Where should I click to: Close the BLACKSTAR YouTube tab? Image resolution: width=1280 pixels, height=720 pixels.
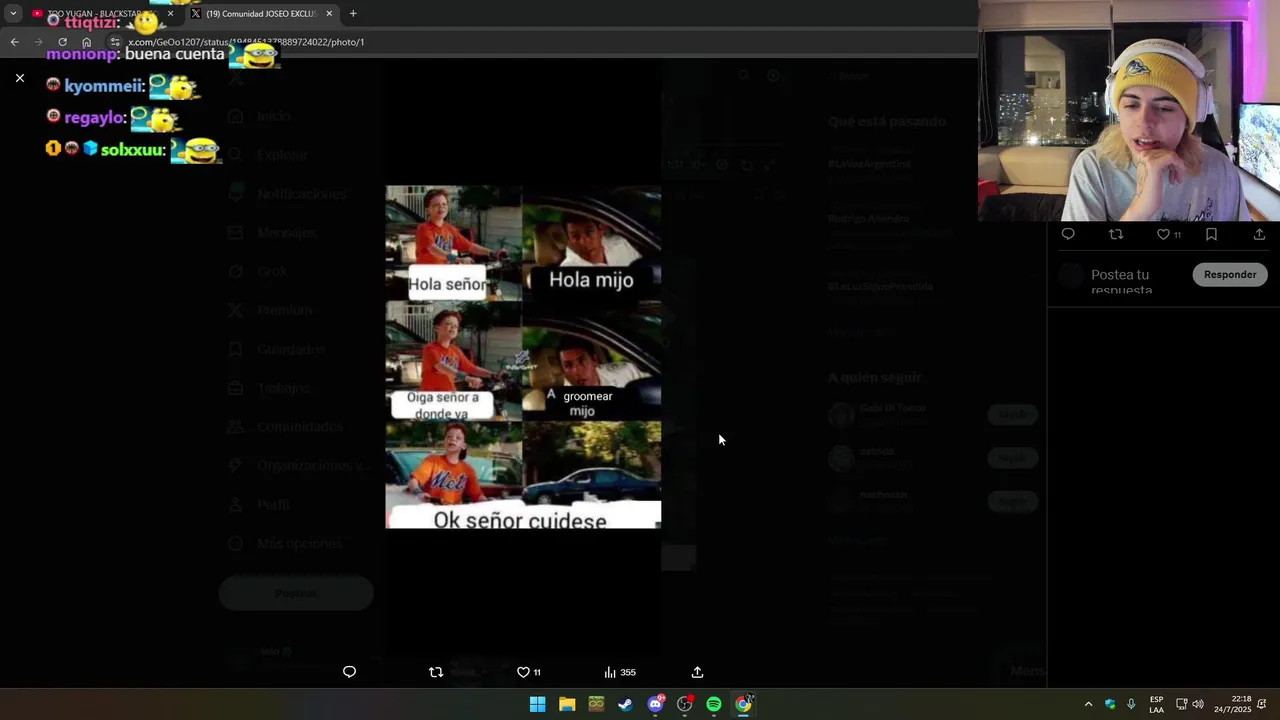pos(170,14)
